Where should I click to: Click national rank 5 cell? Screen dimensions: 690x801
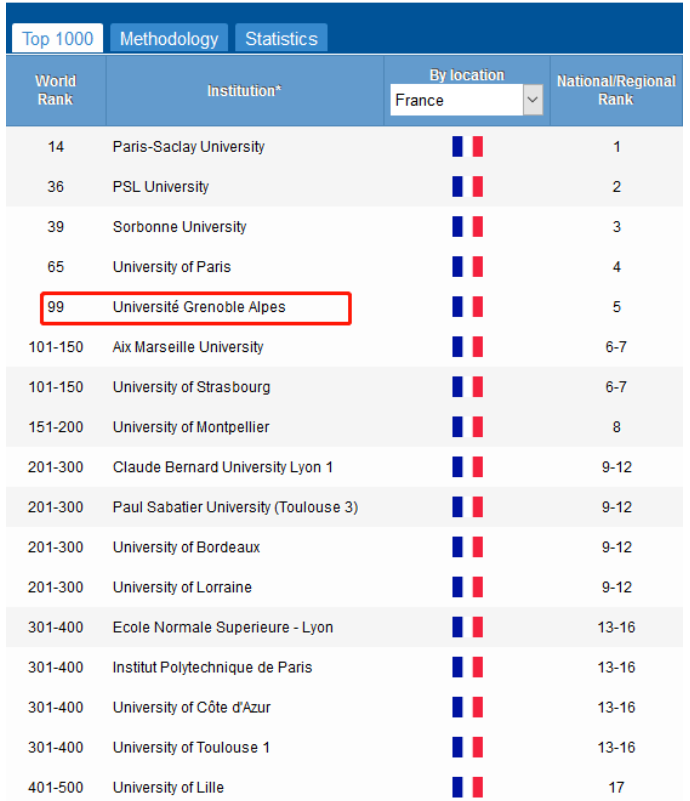616,307
